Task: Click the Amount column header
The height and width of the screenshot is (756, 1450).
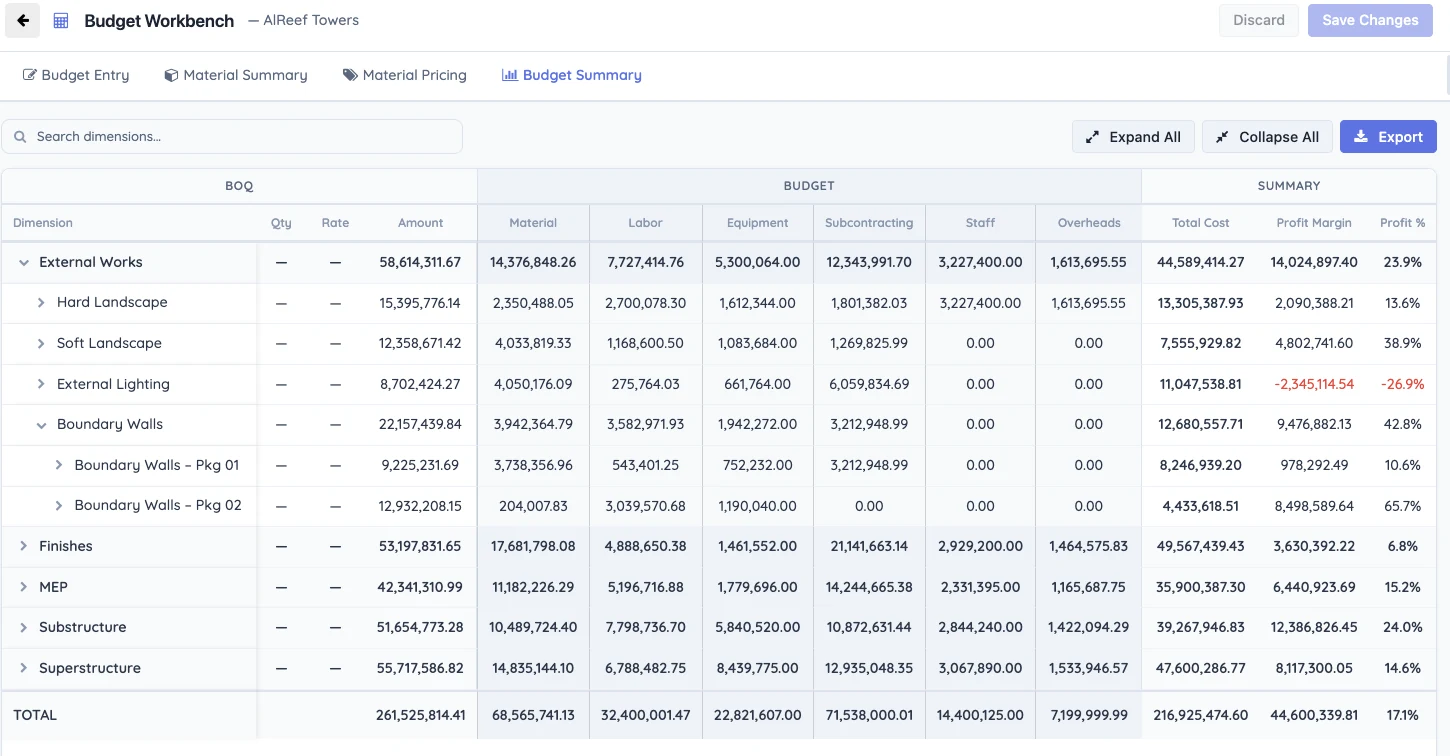Action: (421, 223)
